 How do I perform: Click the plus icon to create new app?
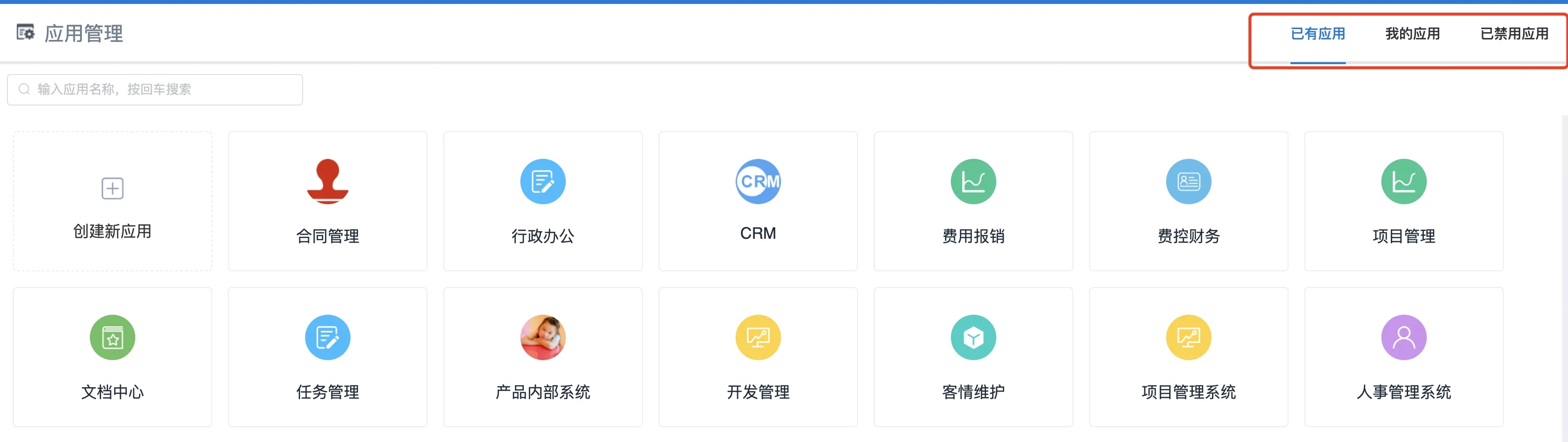click(112, 188)
